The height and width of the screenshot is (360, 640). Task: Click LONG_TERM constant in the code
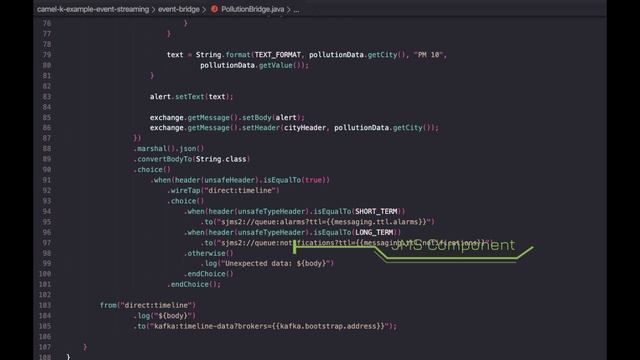[374, 232]
